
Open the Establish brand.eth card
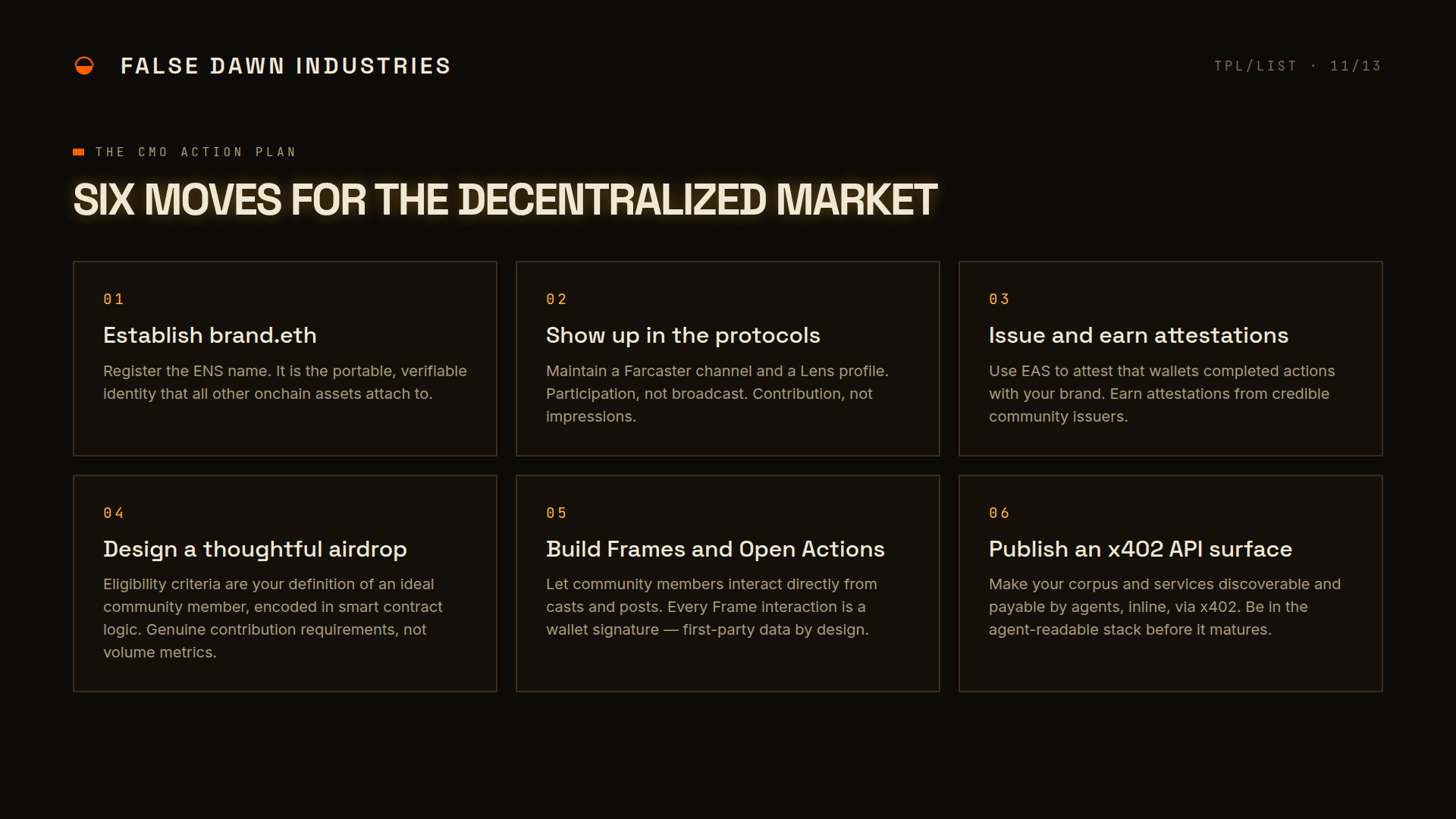coord(285,359)
